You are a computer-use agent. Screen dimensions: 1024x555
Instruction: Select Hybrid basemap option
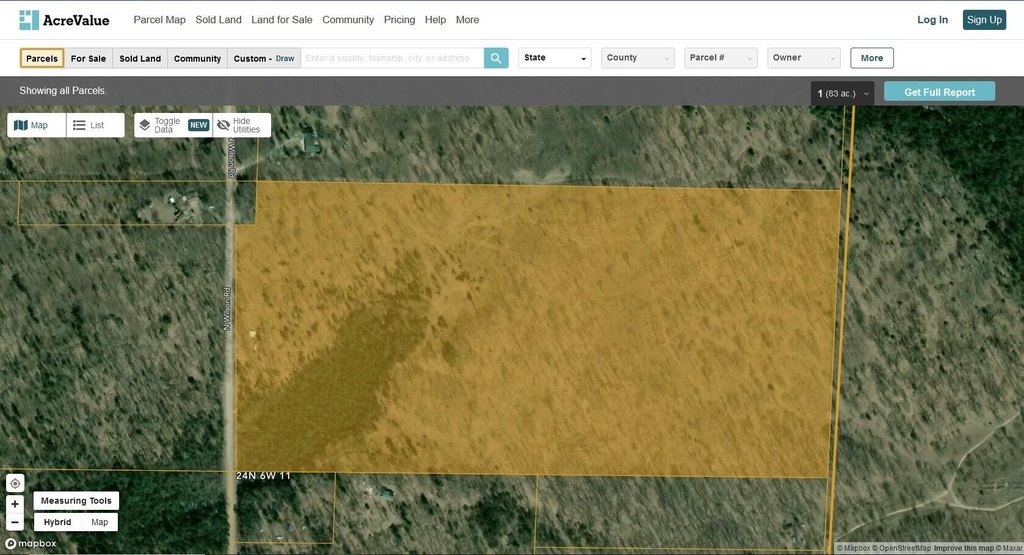[57, 522]
